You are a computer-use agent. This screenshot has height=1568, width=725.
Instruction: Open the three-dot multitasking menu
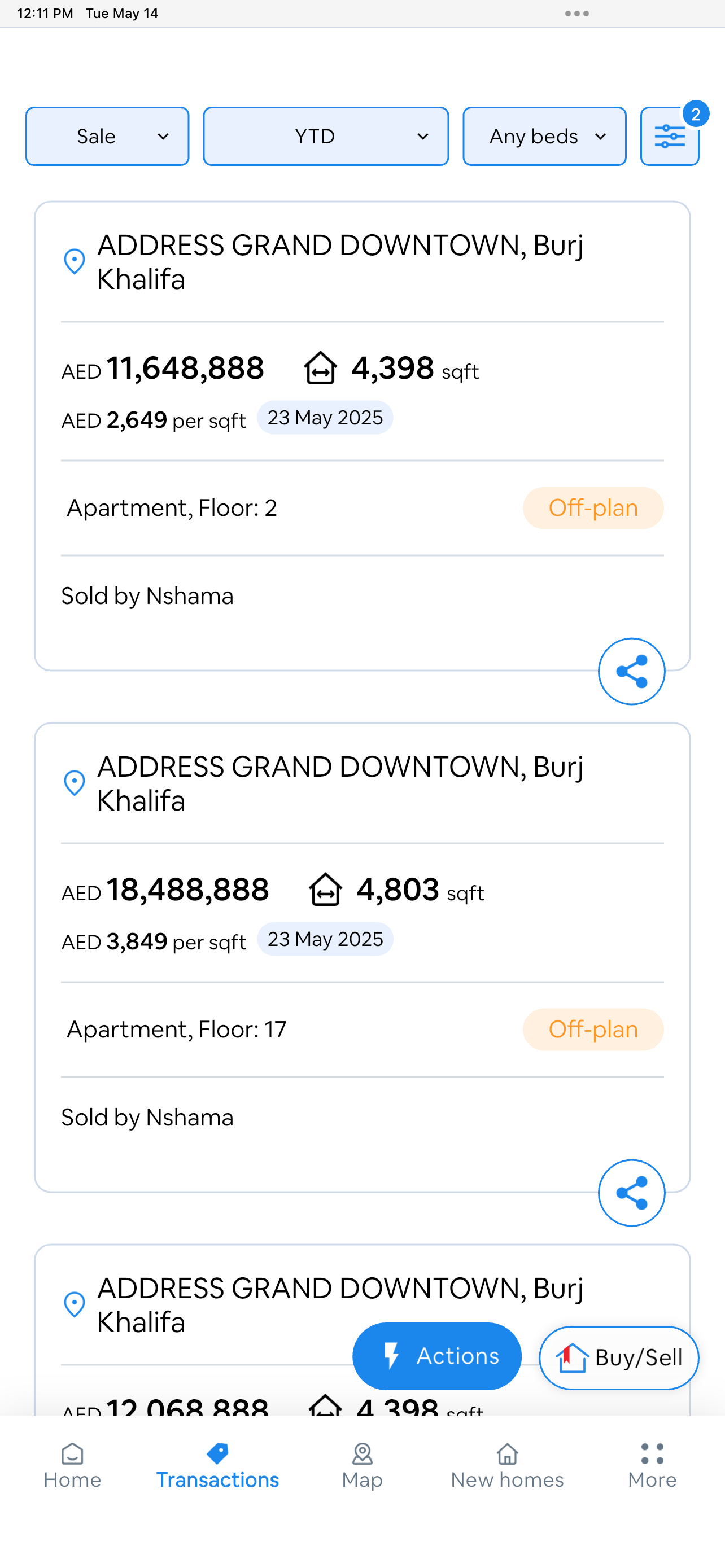[576, 14]
